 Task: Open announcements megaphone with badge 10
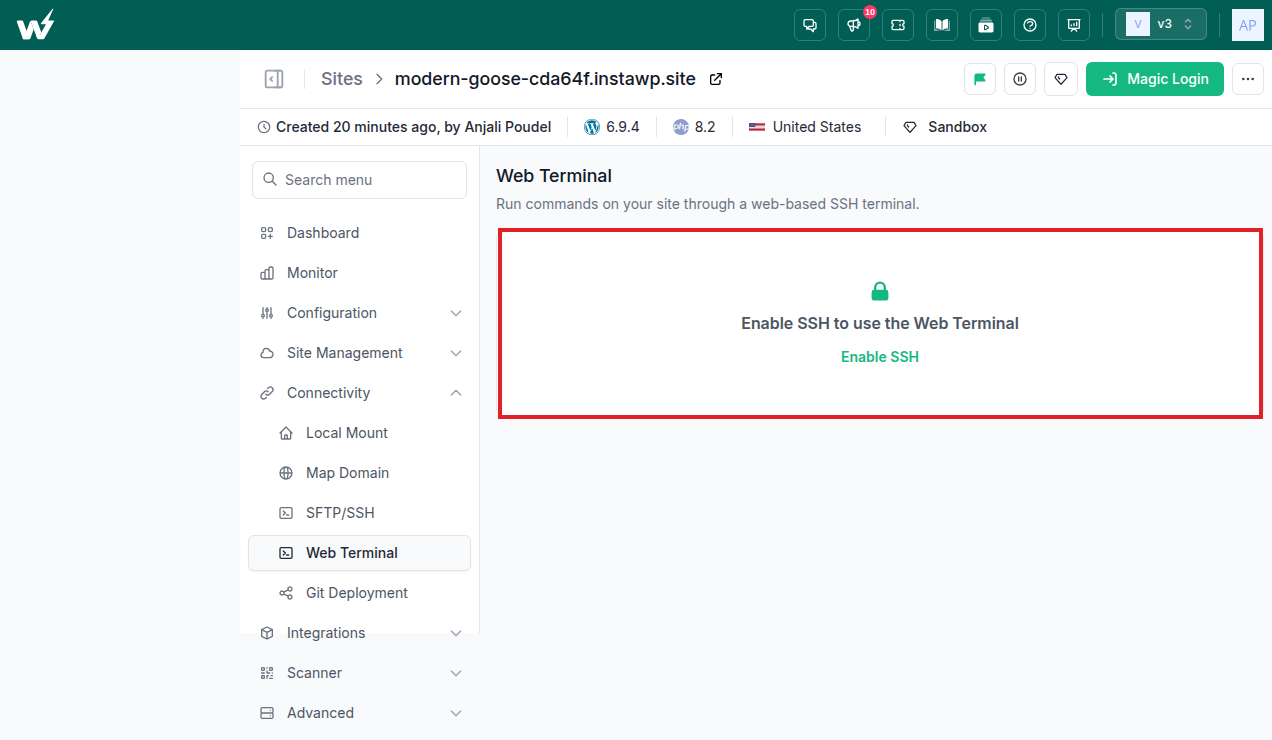(854, 25)
